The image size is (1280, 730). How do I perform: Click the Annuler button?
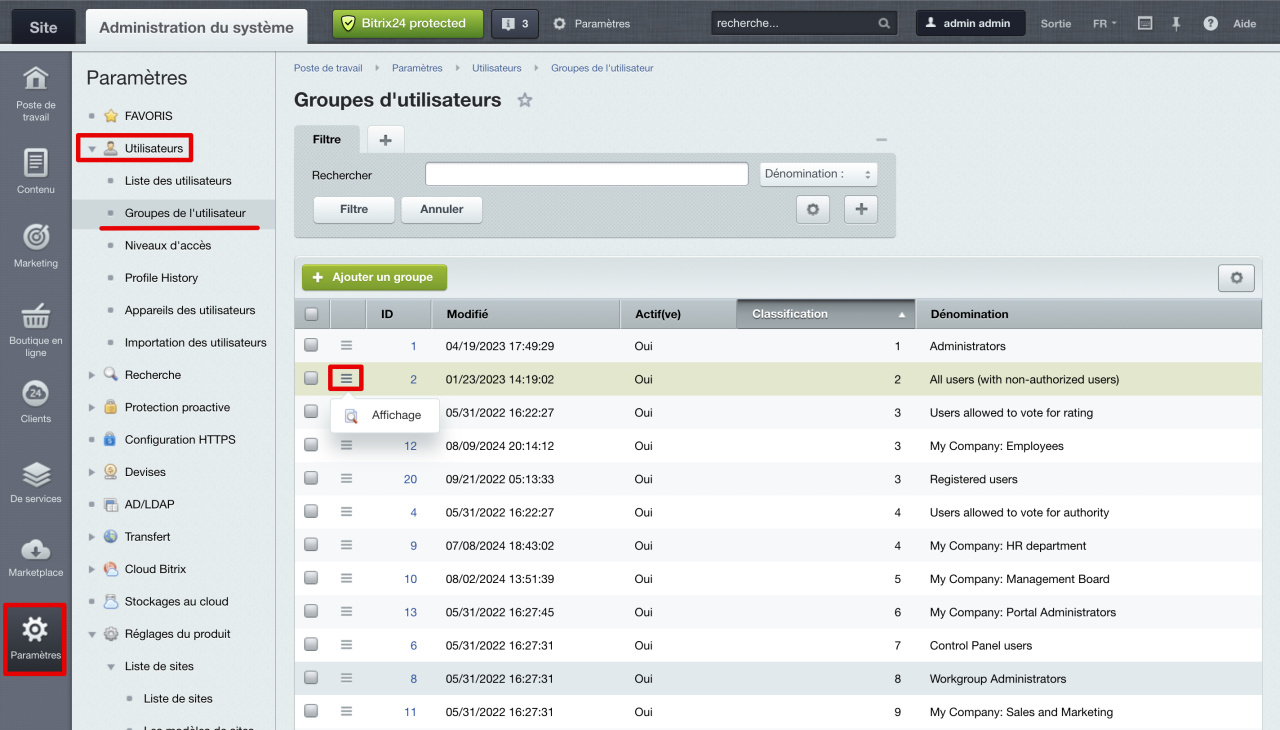tap(442, 209)
